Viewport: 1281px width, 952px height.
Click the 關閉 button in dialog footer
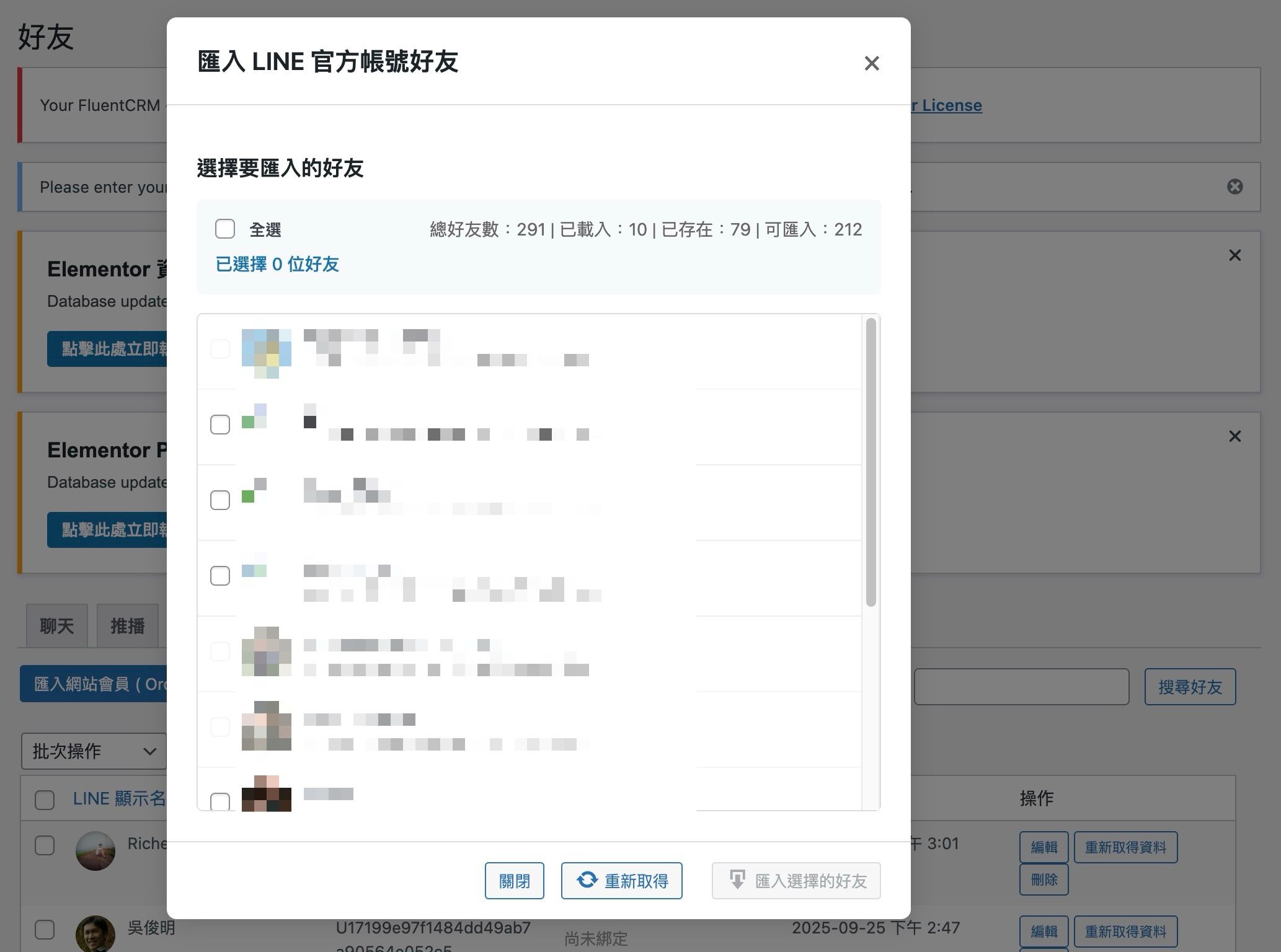(x=514, y=881)
